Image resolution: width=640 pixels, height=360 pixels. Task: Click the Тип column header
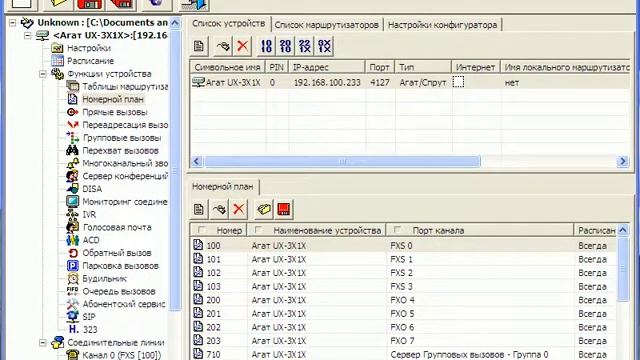[423, 67]
